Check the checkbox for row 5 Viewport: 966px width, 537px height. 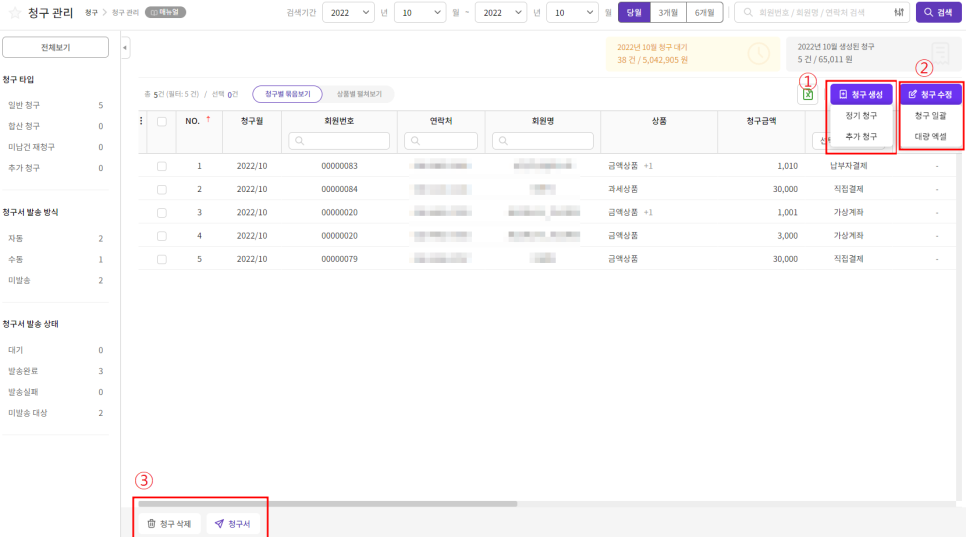point(161,260)
